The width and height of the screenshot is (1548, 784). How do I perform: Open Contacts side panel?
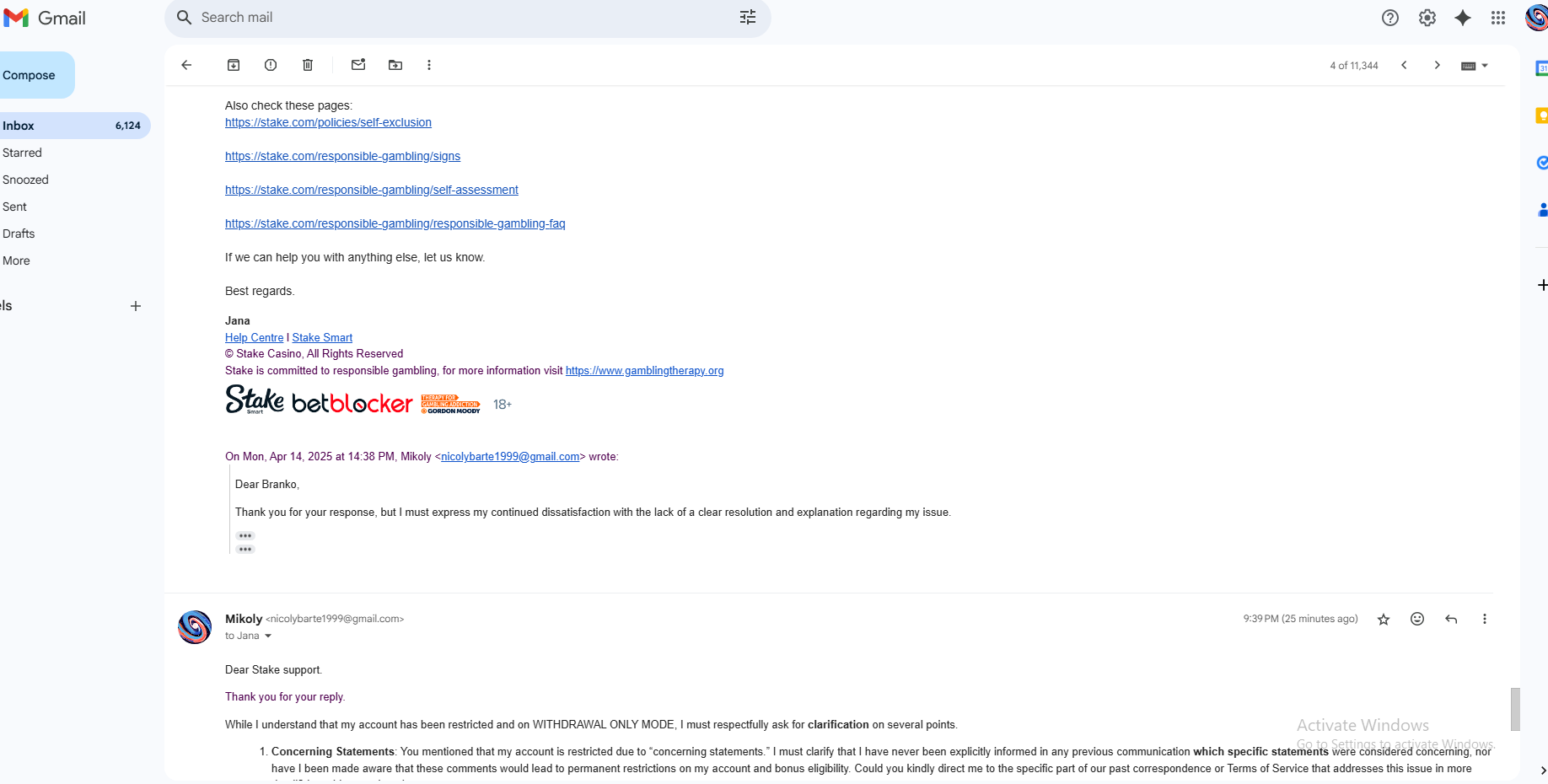[1543, 209]
